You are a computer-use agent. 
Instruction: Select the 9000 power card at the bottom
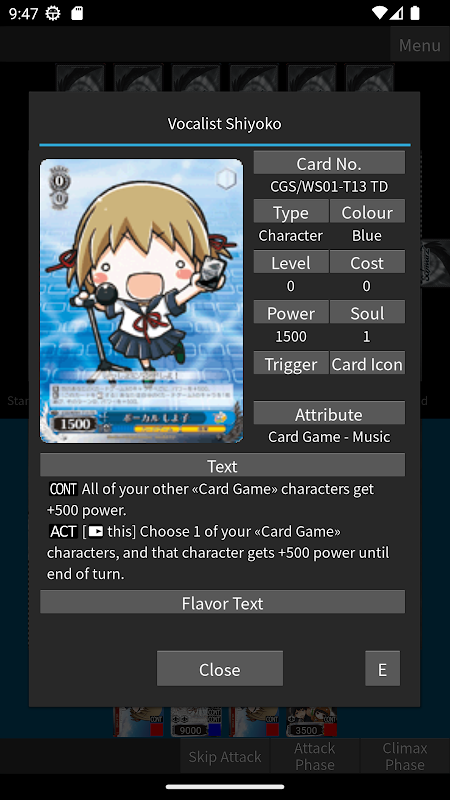point(196,721)
